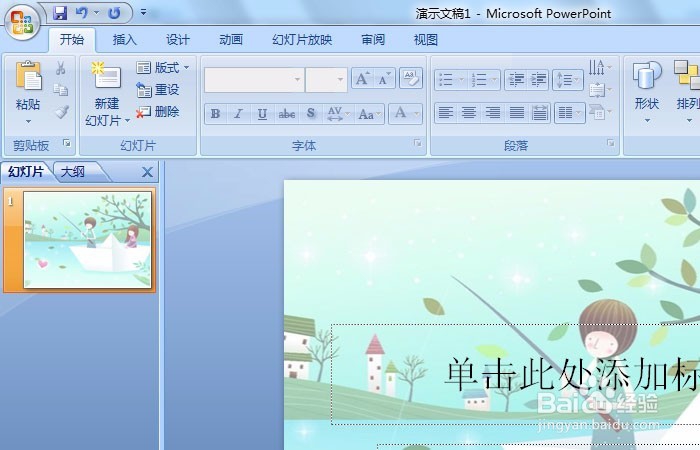Viewport: 700px width, 450px height.
Task: Open Customize Quick Access Toolbar arrow
Action: [x=143, y=12]
